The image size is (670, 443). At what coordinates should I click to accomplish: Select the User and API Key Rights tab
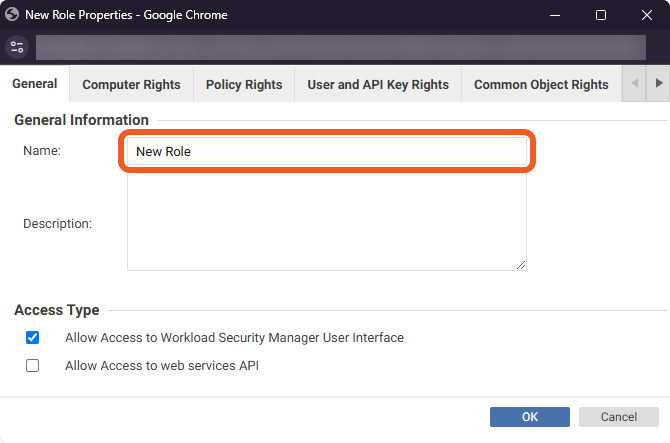[378, 85]
